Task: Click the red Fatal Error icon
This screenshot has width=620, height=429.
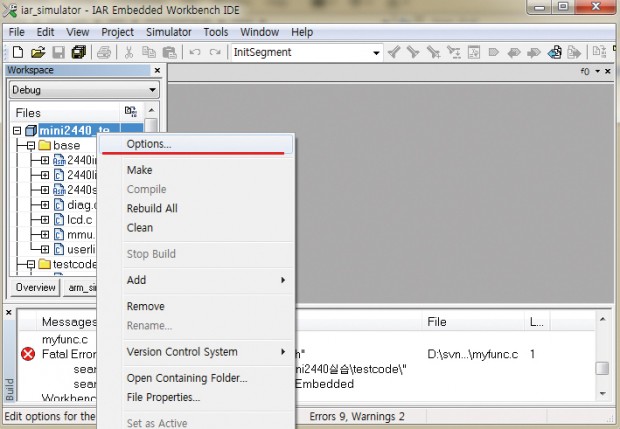Action: (x=28, y=353)
